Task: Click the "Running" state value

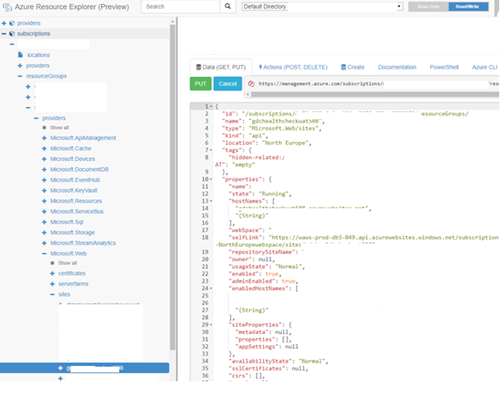Action: pos(273,194)
